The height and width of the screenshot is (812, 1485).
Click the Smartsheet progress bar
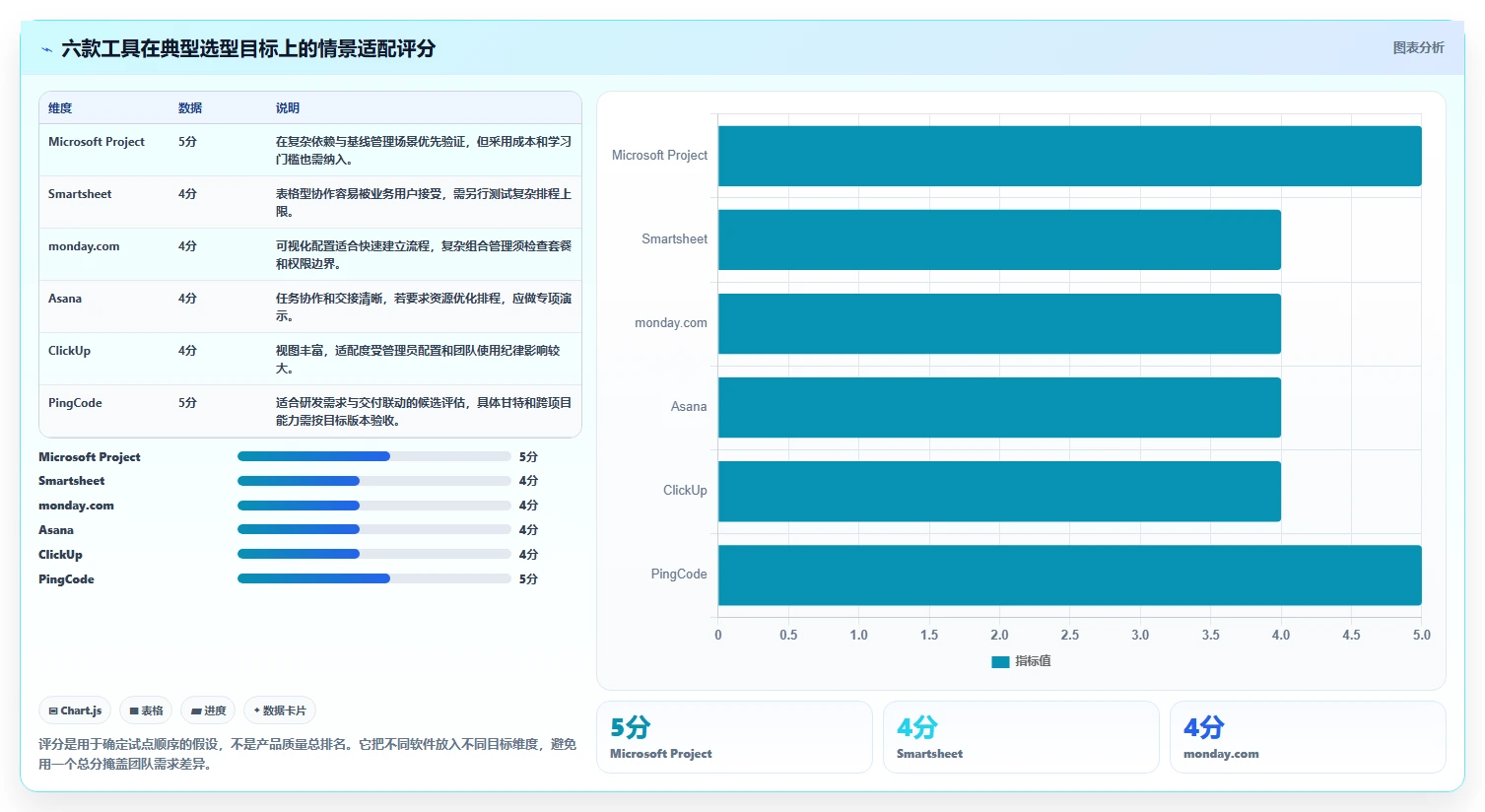(374, 481)
